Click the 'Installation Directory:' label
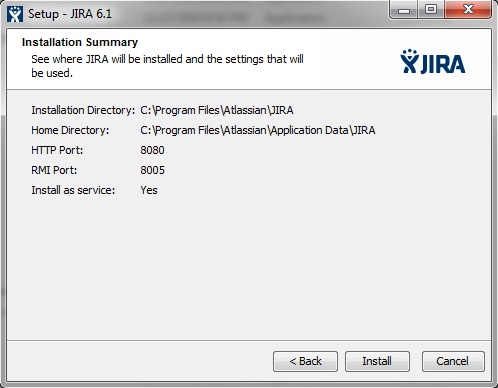 pyautogui.click(x=83, y=110)
